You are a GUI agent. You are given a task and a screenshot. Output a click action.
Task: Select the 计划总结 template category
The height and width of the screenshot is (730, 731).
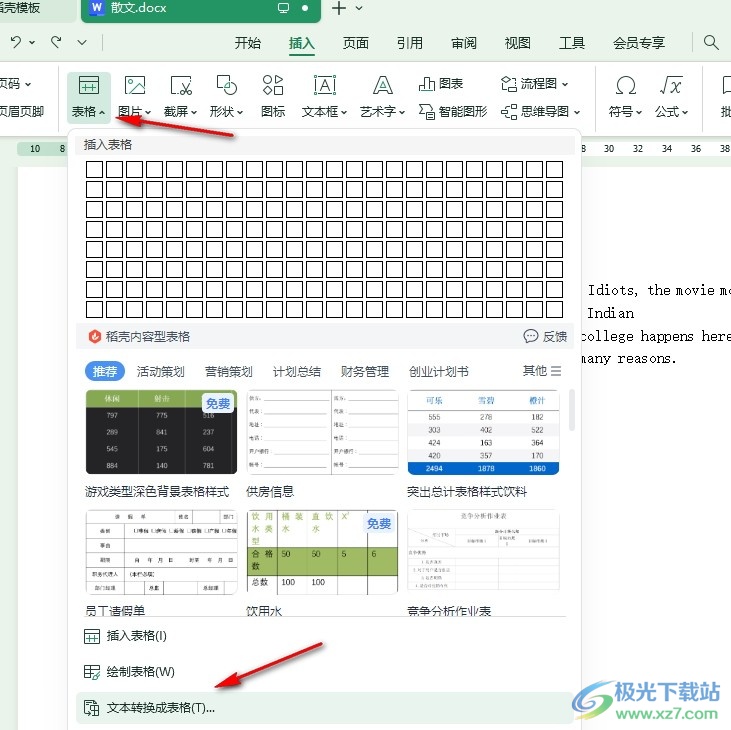click(x=297, y=372)
